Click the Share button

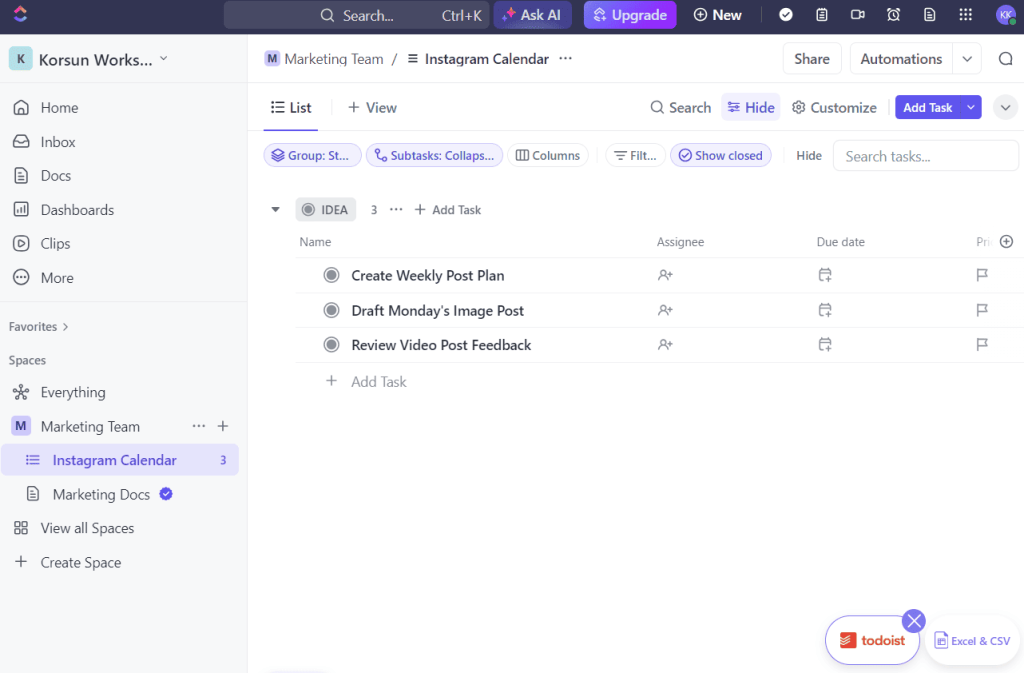point(811,59)
